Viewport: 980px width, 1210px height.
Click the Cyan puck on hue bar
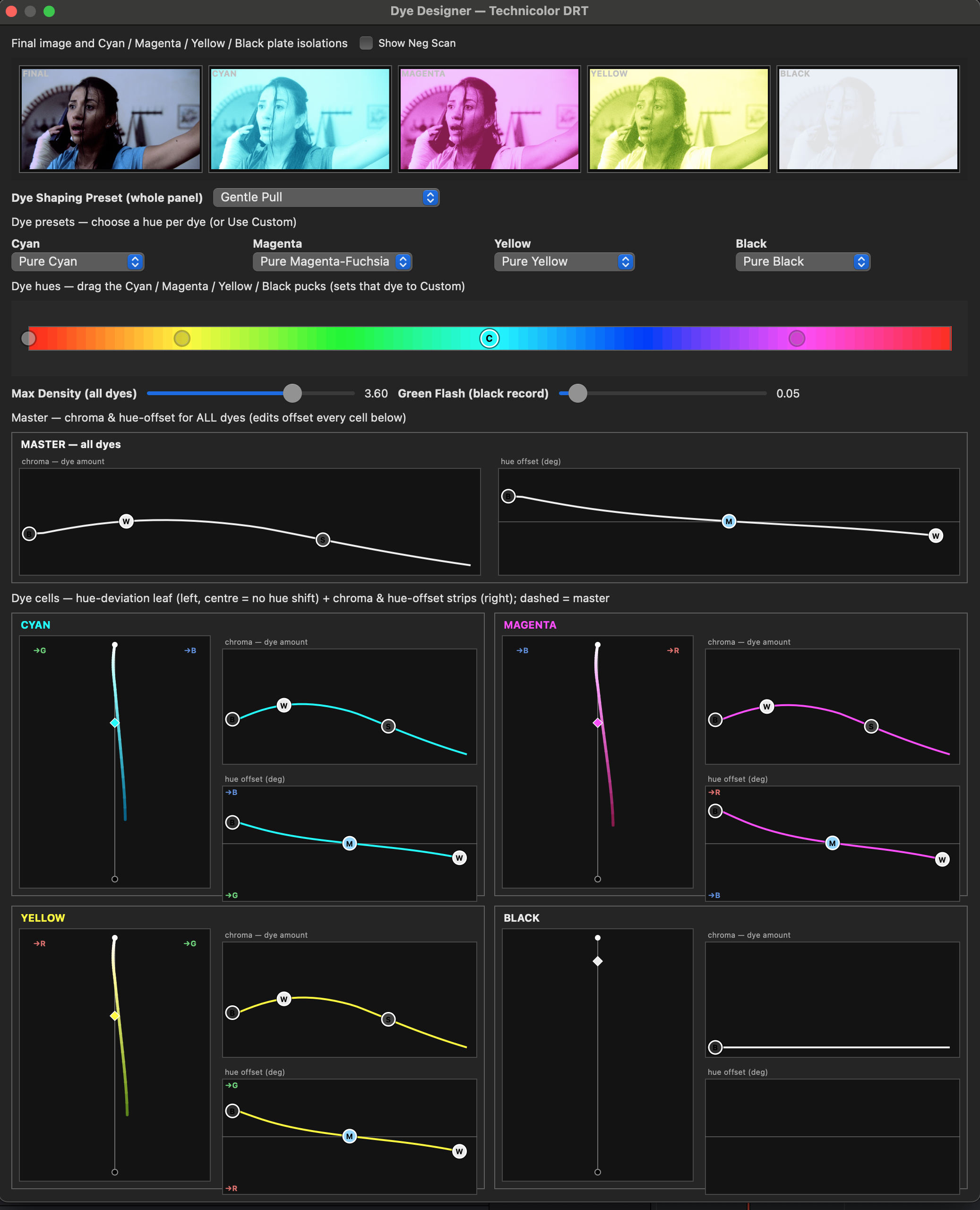[490, 338]
